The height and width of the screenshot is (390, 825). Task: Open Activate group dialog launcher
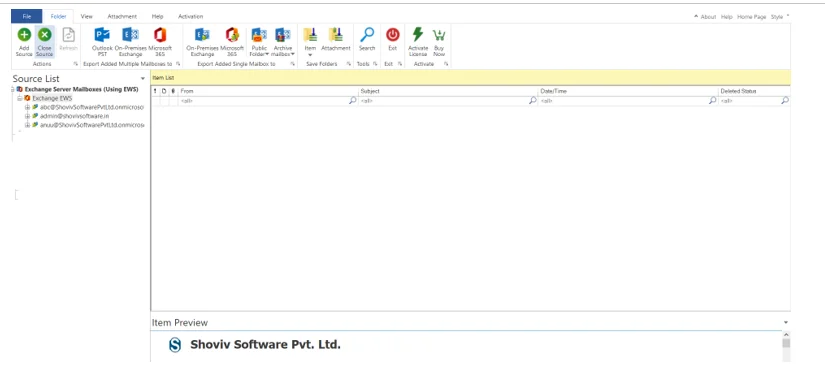446,64
